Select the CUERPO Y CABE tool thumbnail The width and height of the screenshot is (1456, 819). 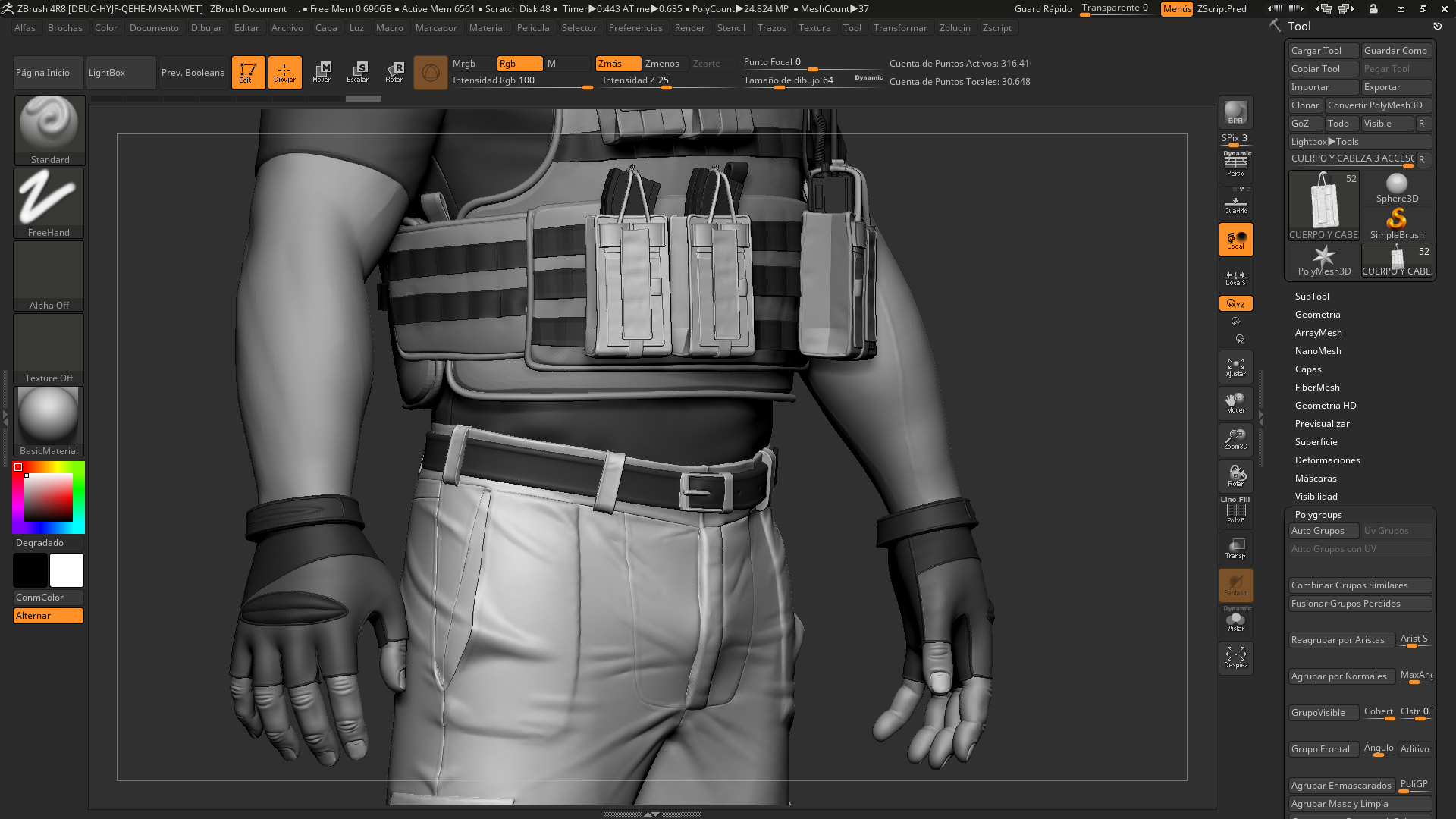[x=1323, y=203]
